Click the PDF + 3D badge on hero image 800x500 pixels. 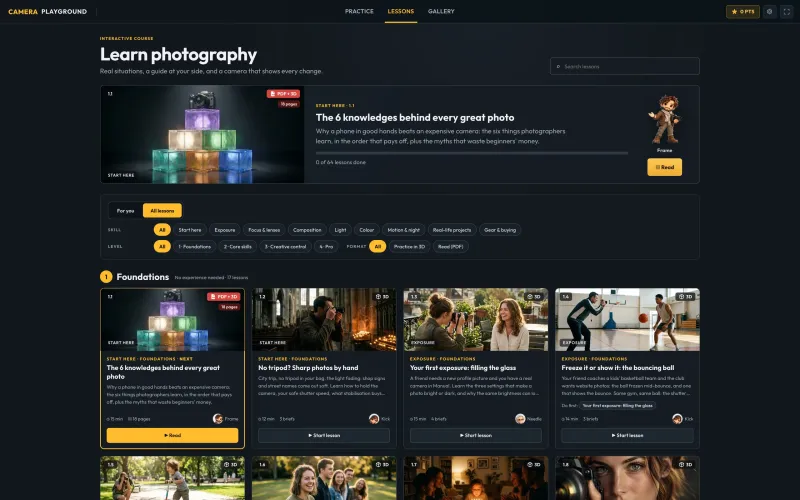click(283, 94)
